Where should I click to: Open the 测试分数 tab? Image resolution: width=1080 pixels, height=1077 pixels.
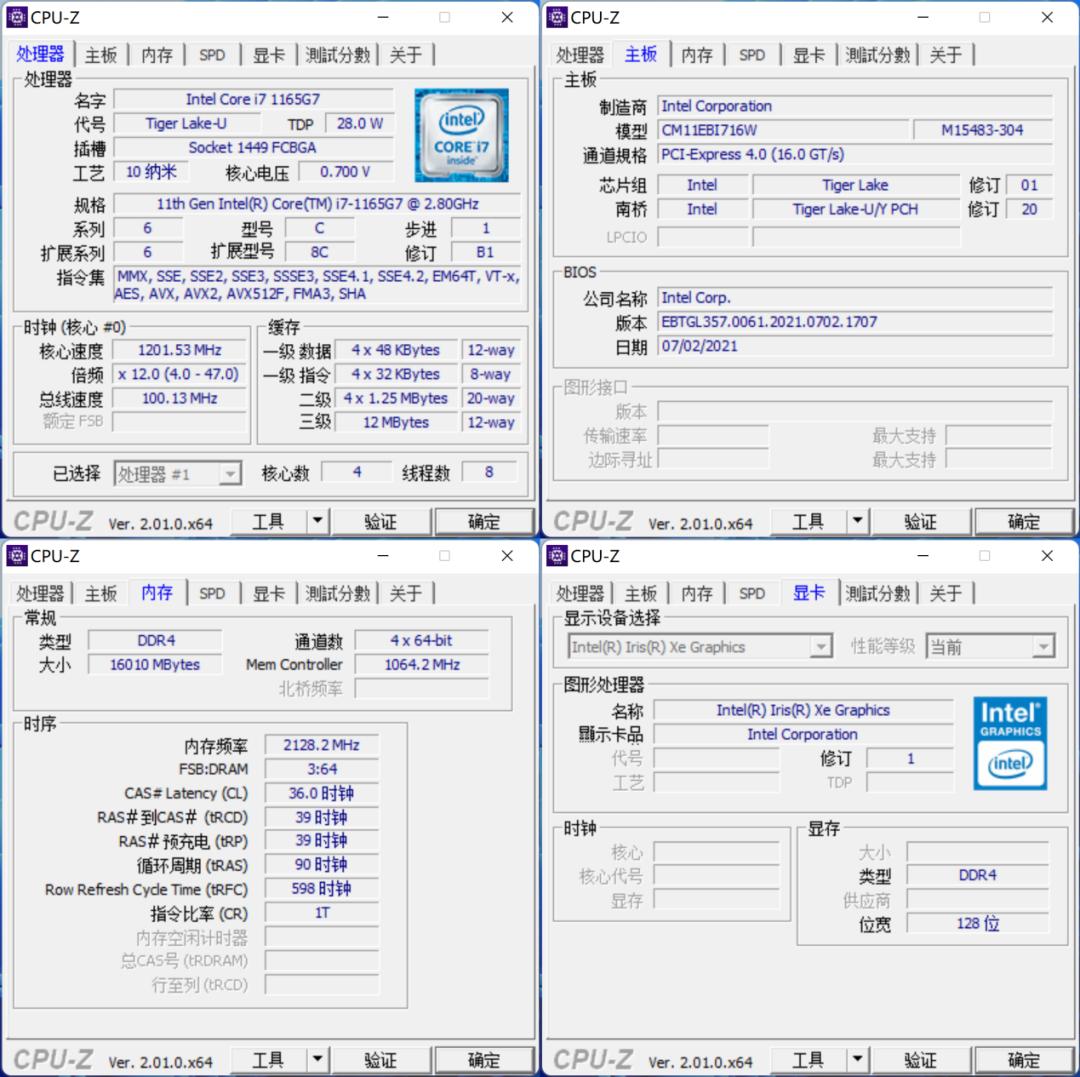tap(338, 55)
